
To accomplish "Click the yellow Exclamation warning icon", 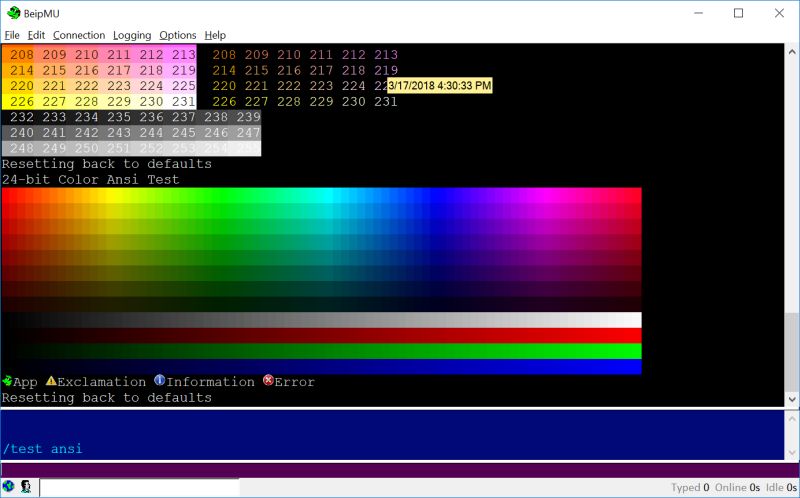I will click(x=51, y=381).
